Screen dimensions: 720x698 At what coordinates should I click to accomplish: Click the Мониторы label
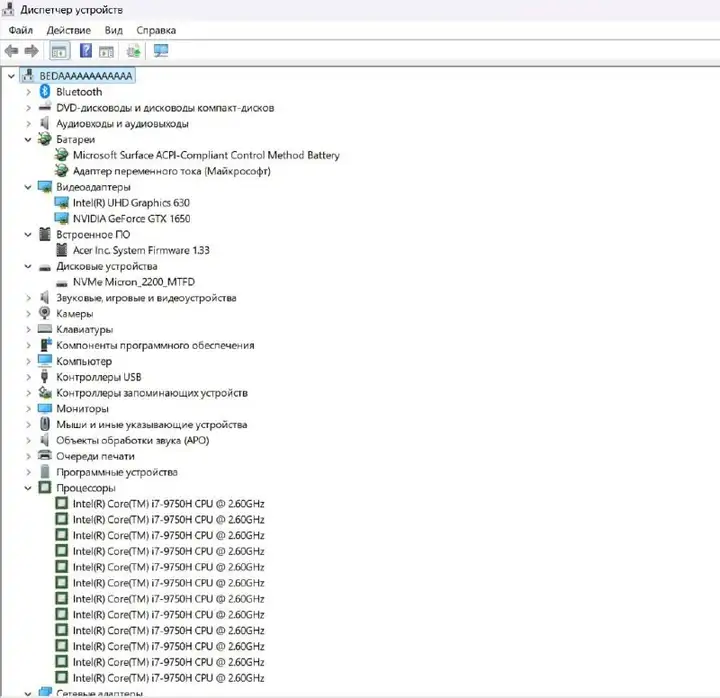pos(83,408)
